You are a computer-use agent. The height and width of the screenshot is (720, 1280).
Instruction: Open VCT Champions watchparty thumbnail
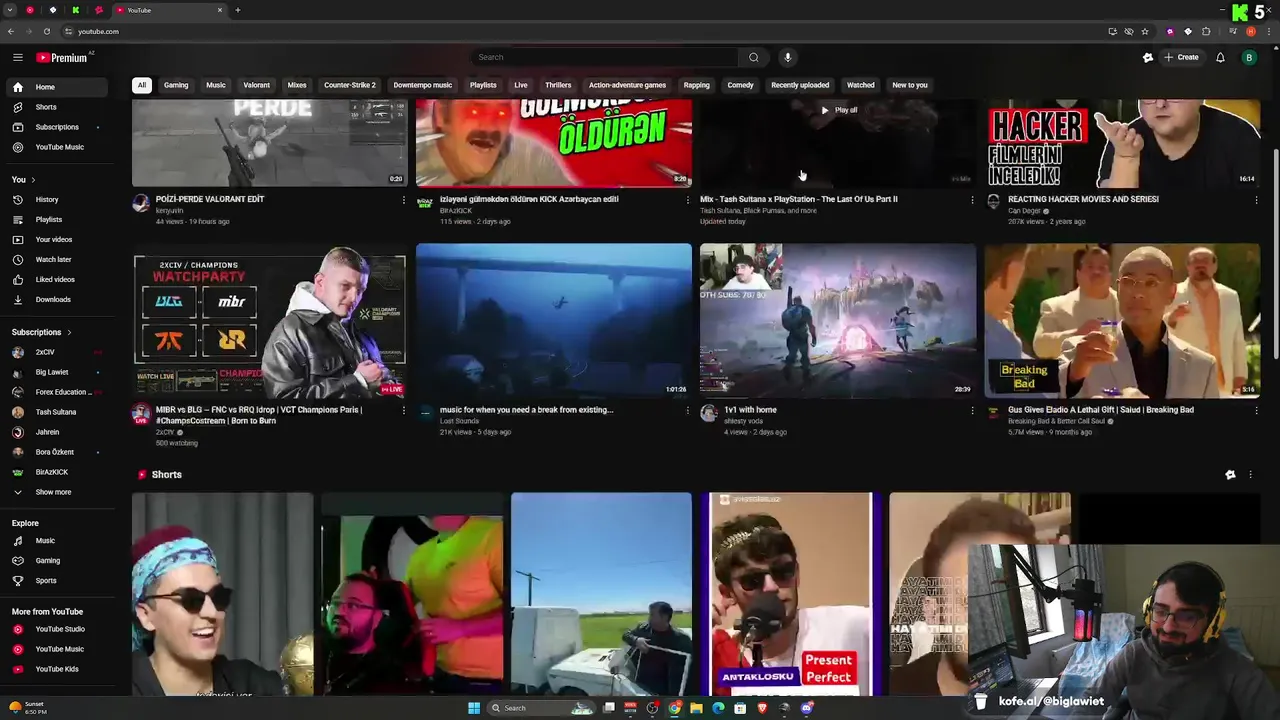coord(270,321)
